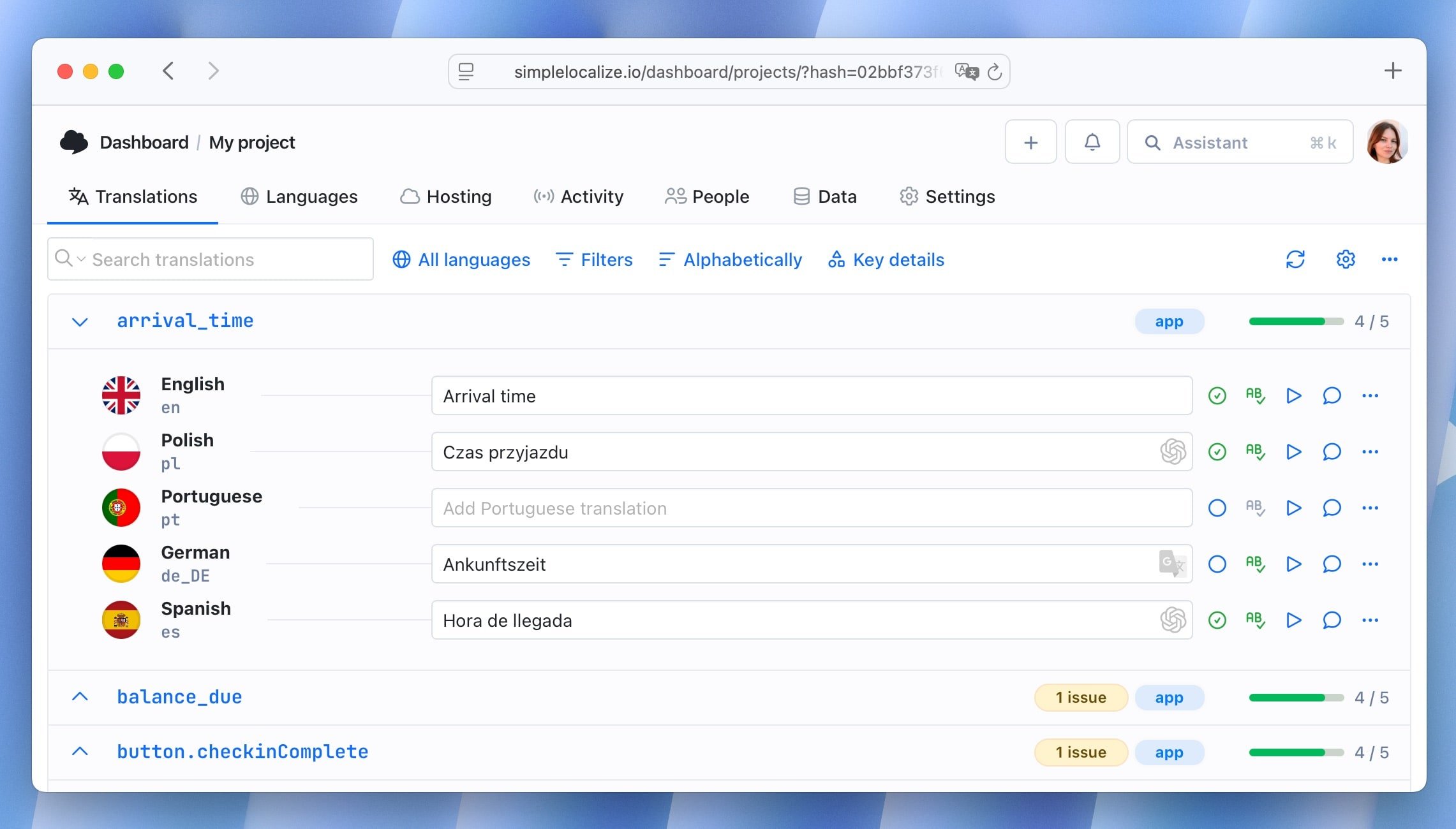
Task: Click the refresh translations icon
Action: click(1295, 260)
